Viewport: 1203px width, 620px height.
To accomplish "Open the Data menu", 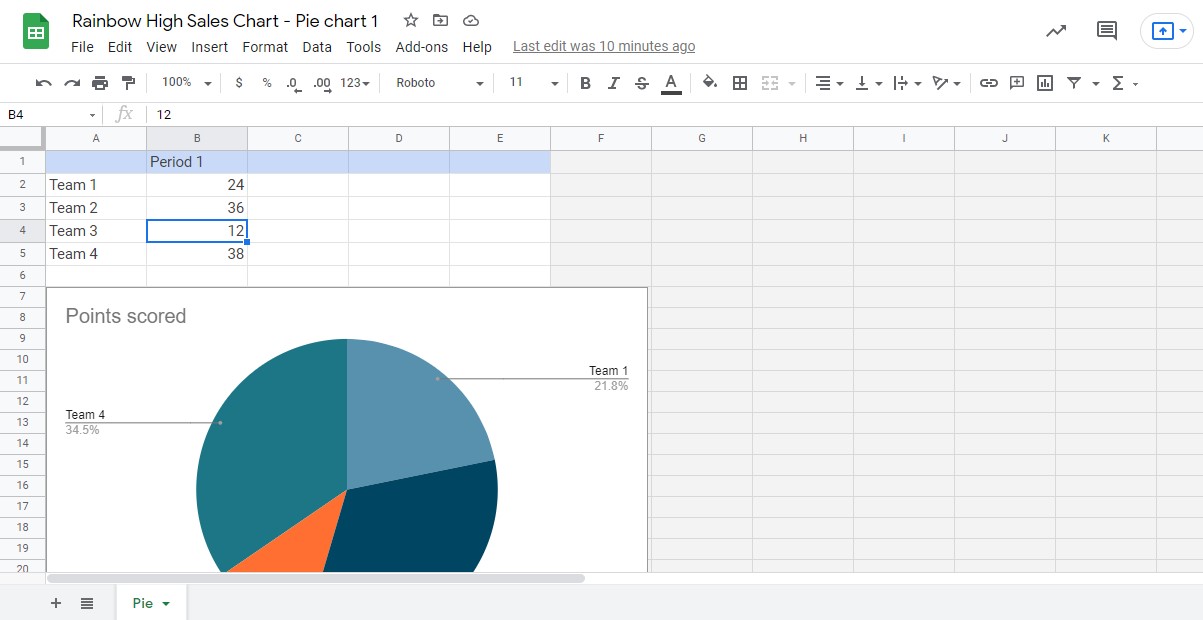I will tap(317, 46).
